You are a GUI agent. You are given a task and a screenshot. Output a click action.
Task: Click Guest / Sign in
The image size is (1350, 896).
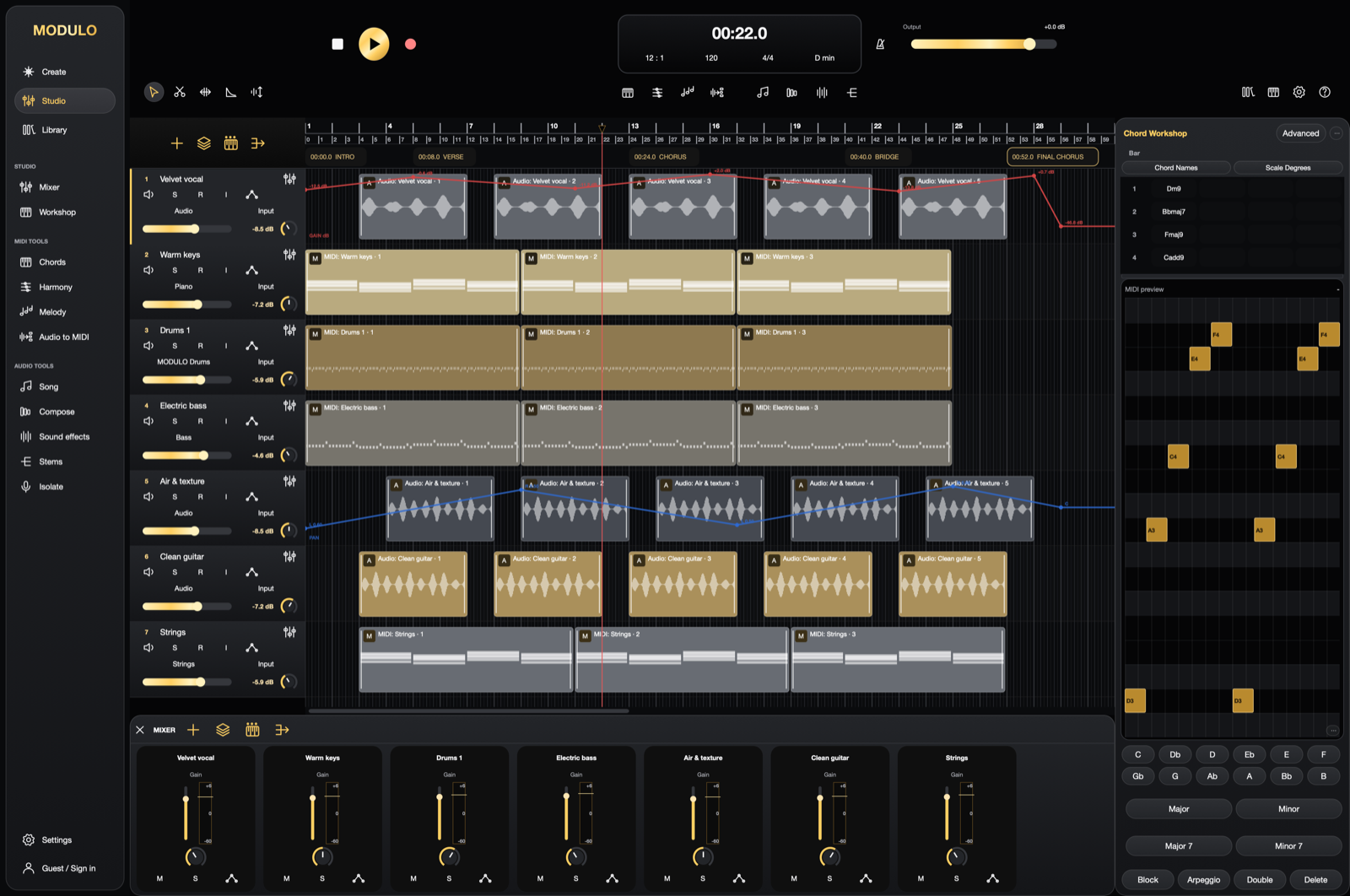pos(64,868)
